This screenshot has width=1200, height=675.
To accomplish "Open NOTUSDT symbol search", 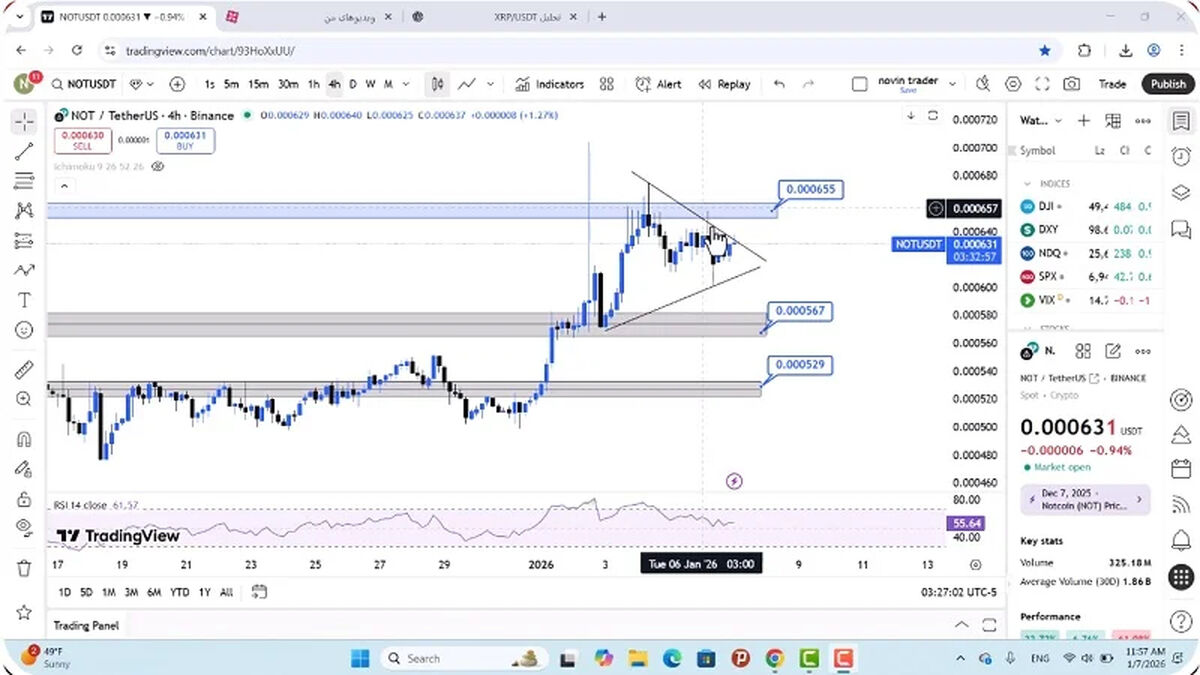I will pos(83,84).
